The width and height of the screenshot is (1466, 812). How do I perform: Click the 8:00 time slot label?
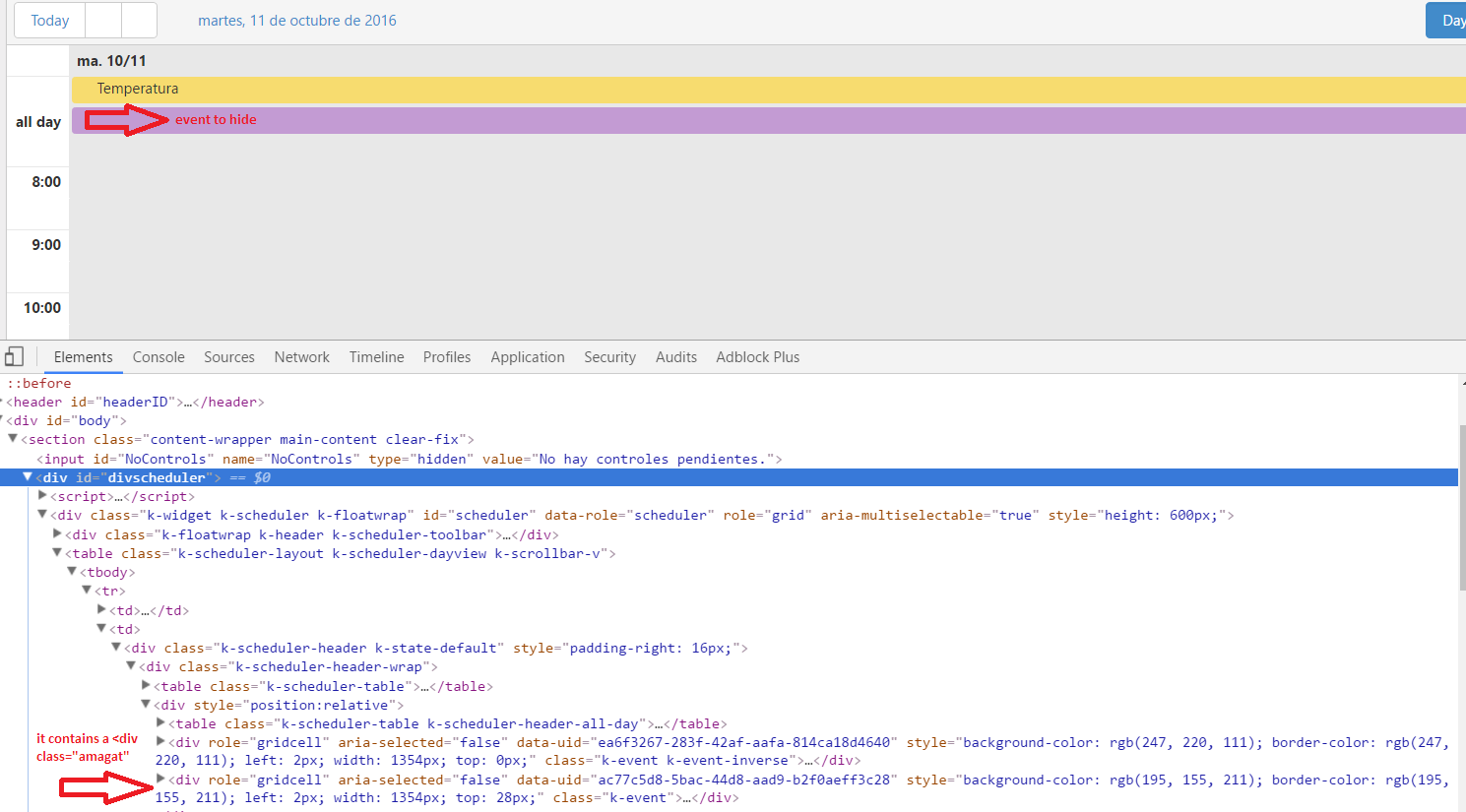pos(46,182)
